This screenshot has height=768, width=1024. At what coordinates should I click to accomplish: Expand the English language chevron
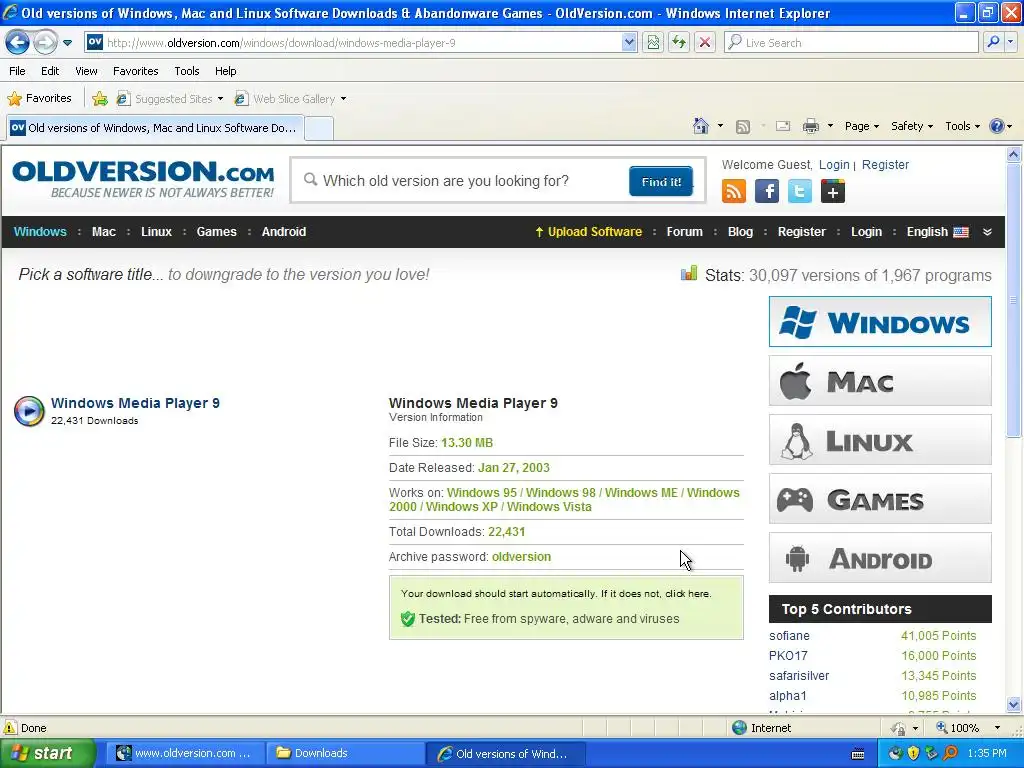tap(987, 232)
